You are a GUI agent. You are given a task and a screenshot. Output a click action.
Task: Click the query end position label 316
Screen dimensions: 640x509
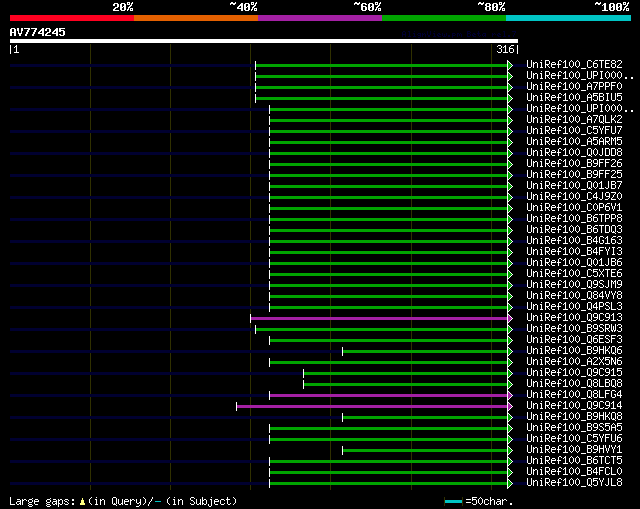point(507,49)
